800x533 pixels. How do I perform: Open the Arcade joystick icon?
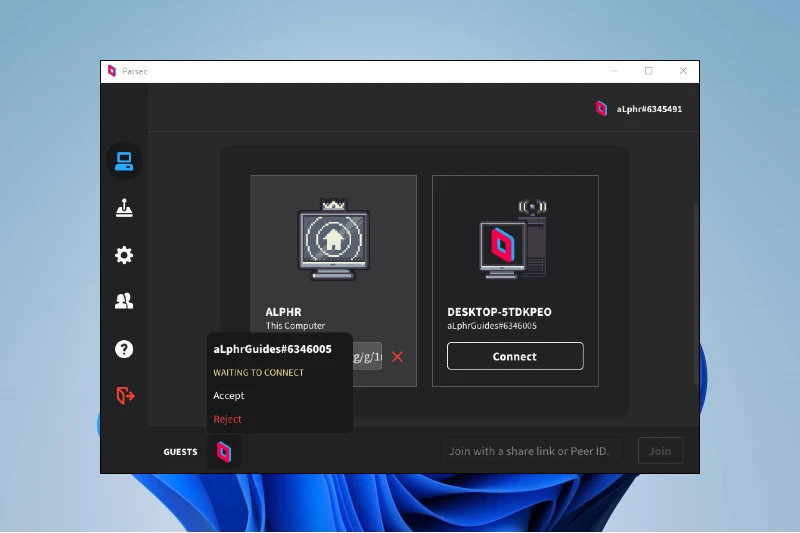coord(124,208)
